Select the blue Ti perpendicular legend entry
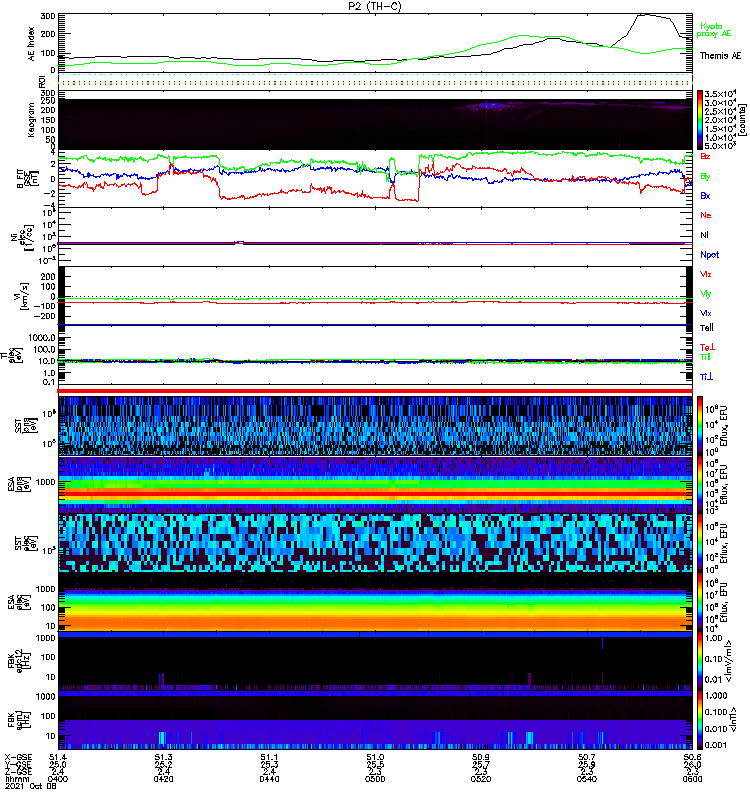This screenshot has width=750, height=800. pos(706,377)
